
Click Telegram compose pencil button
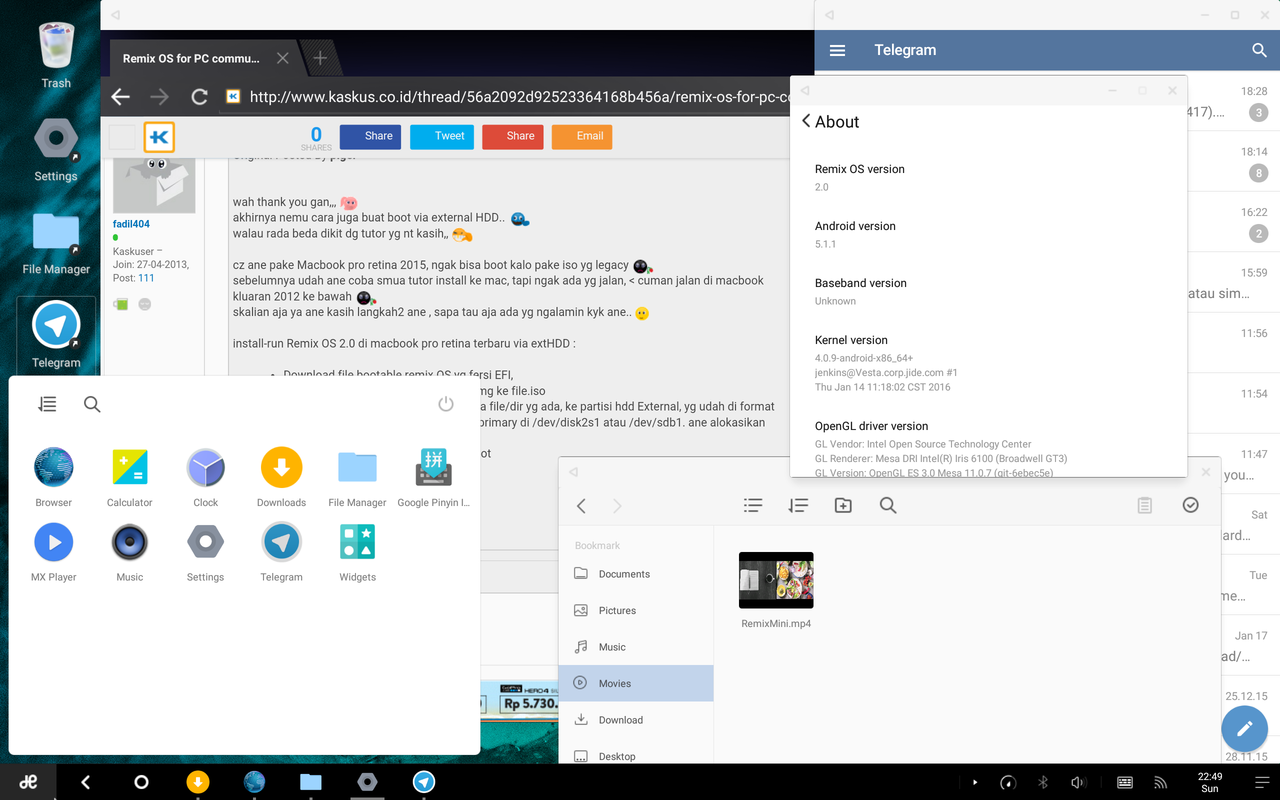pos(1244,729)
